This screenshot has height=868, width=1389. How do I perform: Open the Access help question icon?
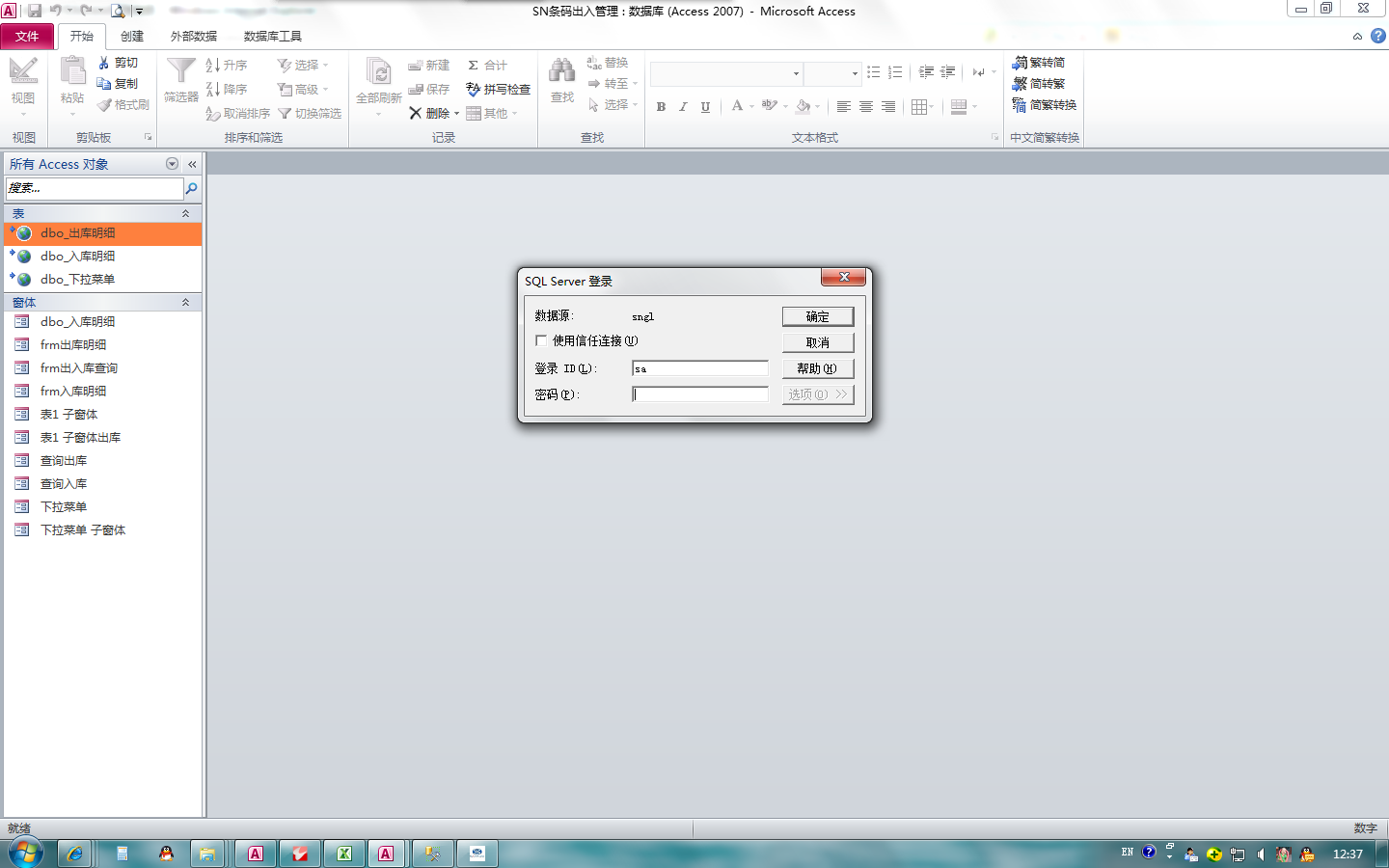pyautogui.click(x=1378, y=36)
